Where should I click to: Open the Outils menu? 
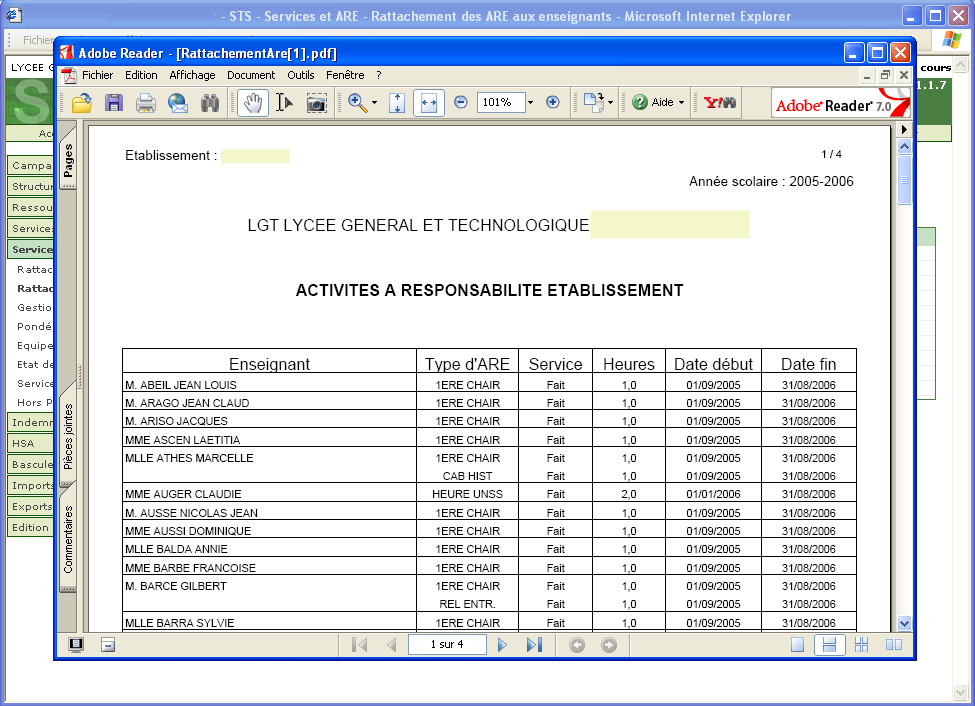(x=300, y=75)
